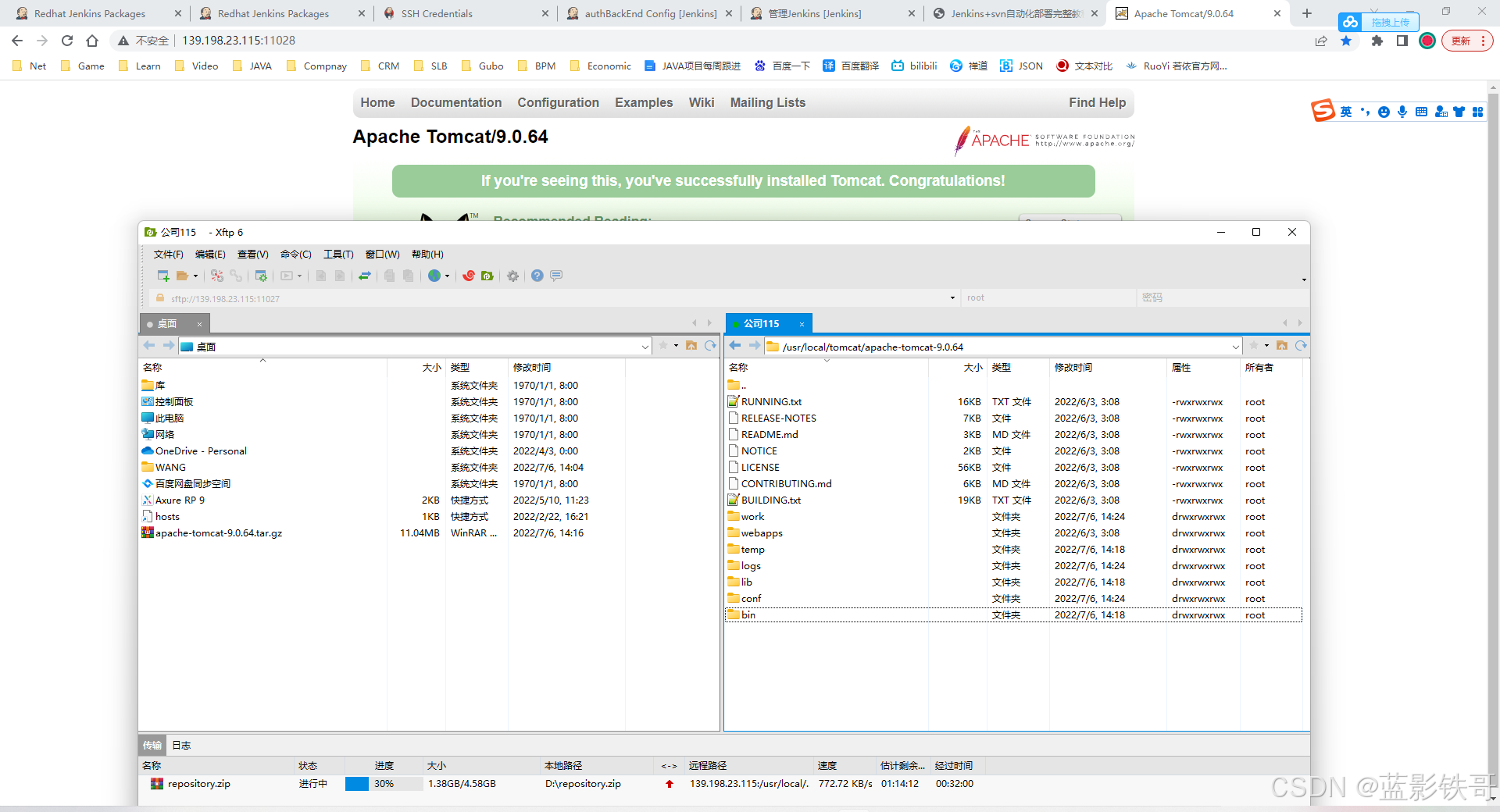Open the 帮助(H) menu in Xftp
Screen dimensions: 1500x812
click(x=427, y=255)
